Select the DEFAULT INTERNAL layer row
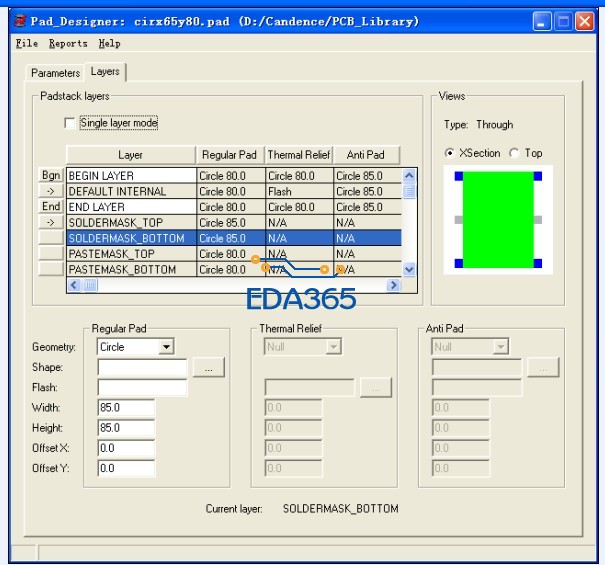This screenshot has height=565, width=605. (234, 191)
